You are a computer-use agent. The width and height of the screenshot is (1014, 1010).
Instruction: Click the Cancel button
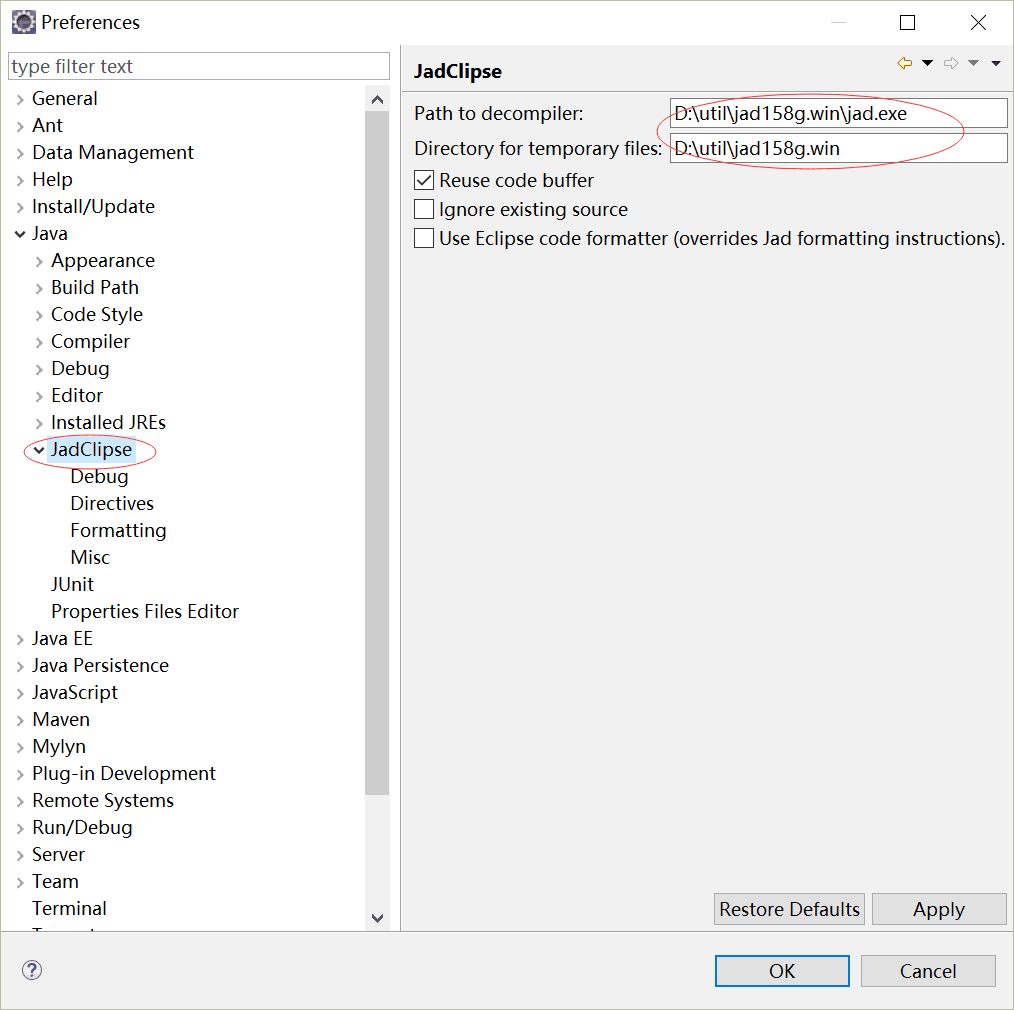tap(928, 971)
